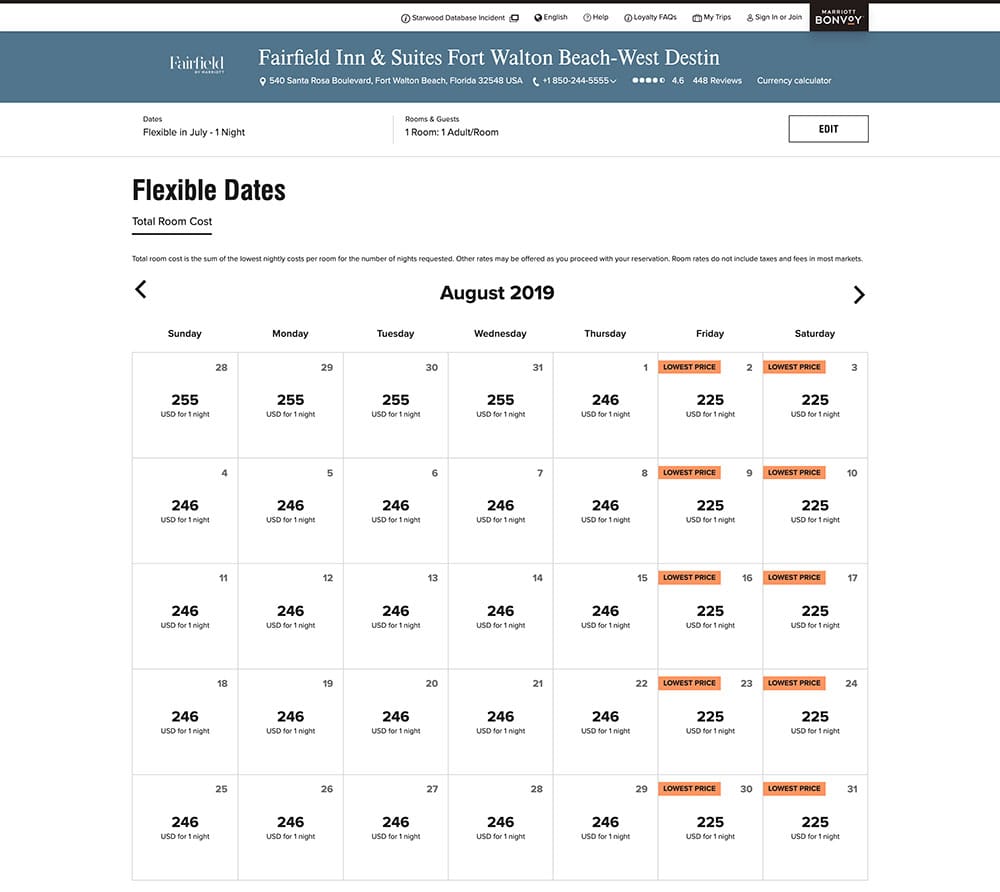Image resolution: width=1000 pixels, height=892 pixels.
Task: Click the Marriott Bonvoy logo
Action: tap(838, 17)
